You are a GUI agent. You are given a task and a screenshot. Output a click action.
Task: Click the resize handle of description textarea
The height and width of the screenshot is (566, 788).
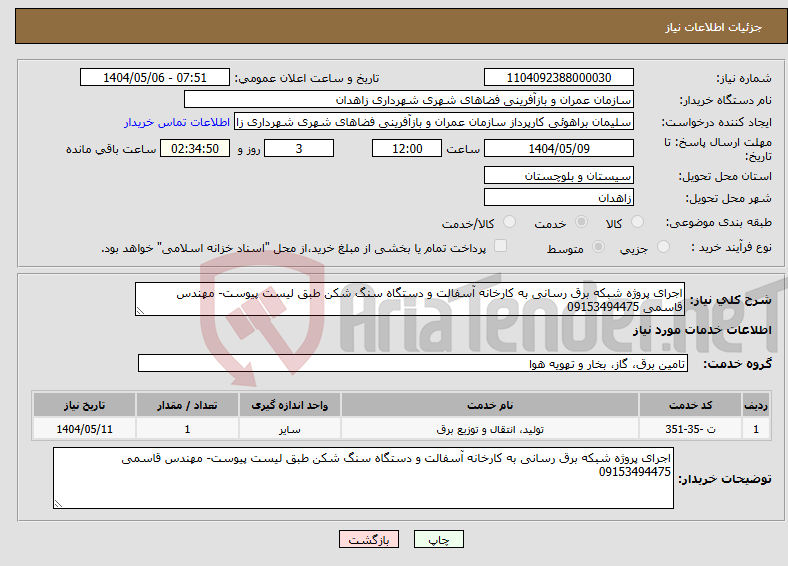pyautogui.click(x=140, y=311)
